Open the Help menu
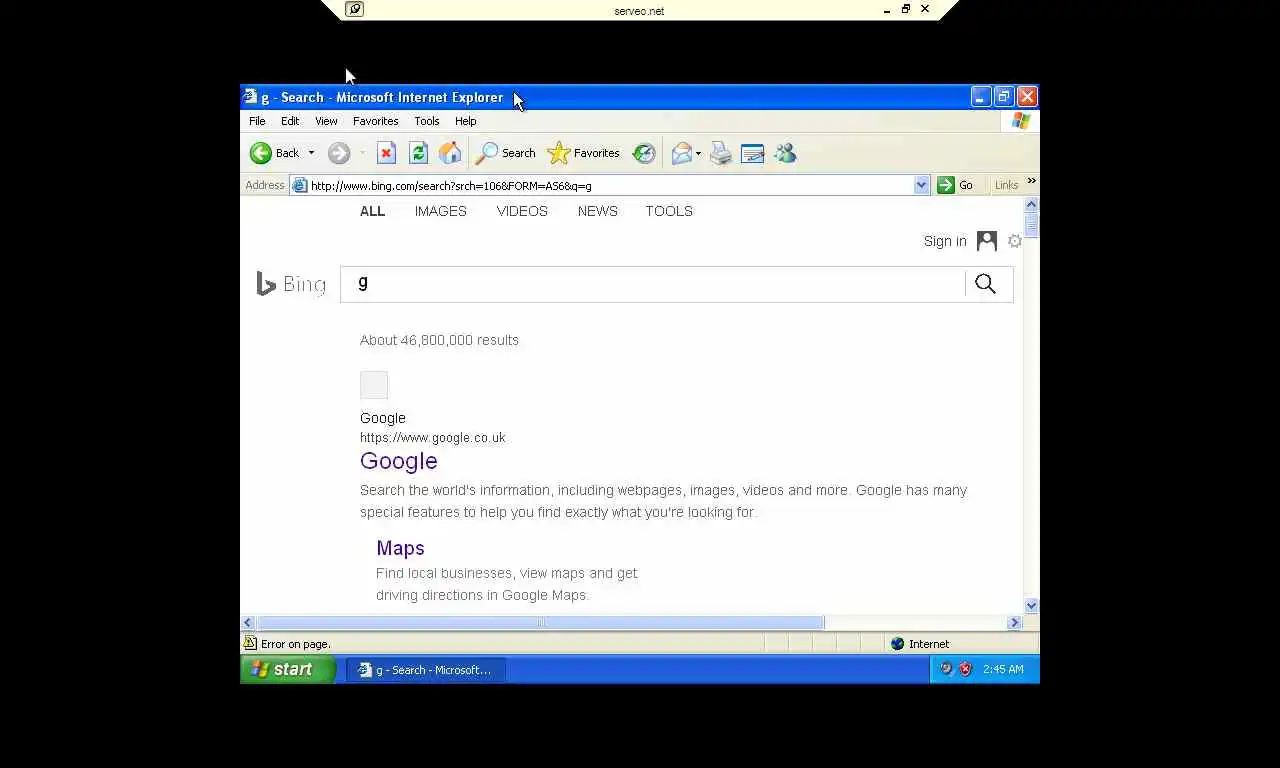 (x=466, y=121)
